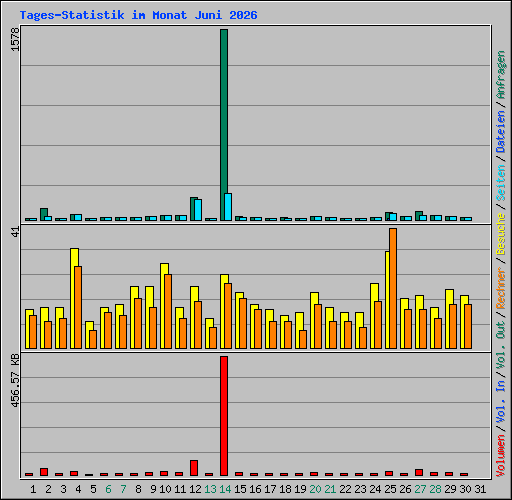The image size is (512, 500).
Task: Click the red Volumen bar for day 27
Action: click(x=419, y=473)
